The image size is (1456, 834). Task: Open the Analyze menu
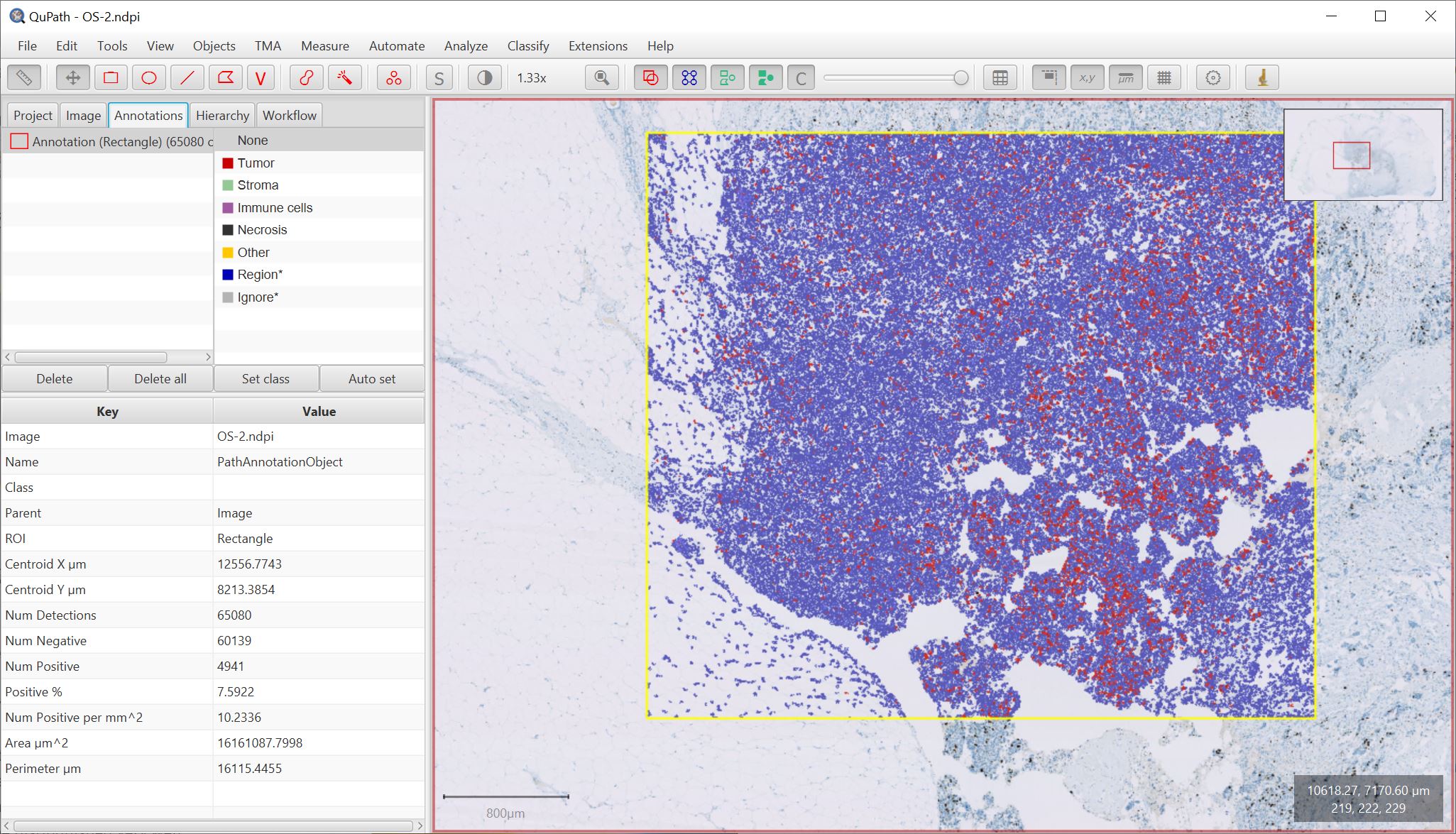point(465,45)
